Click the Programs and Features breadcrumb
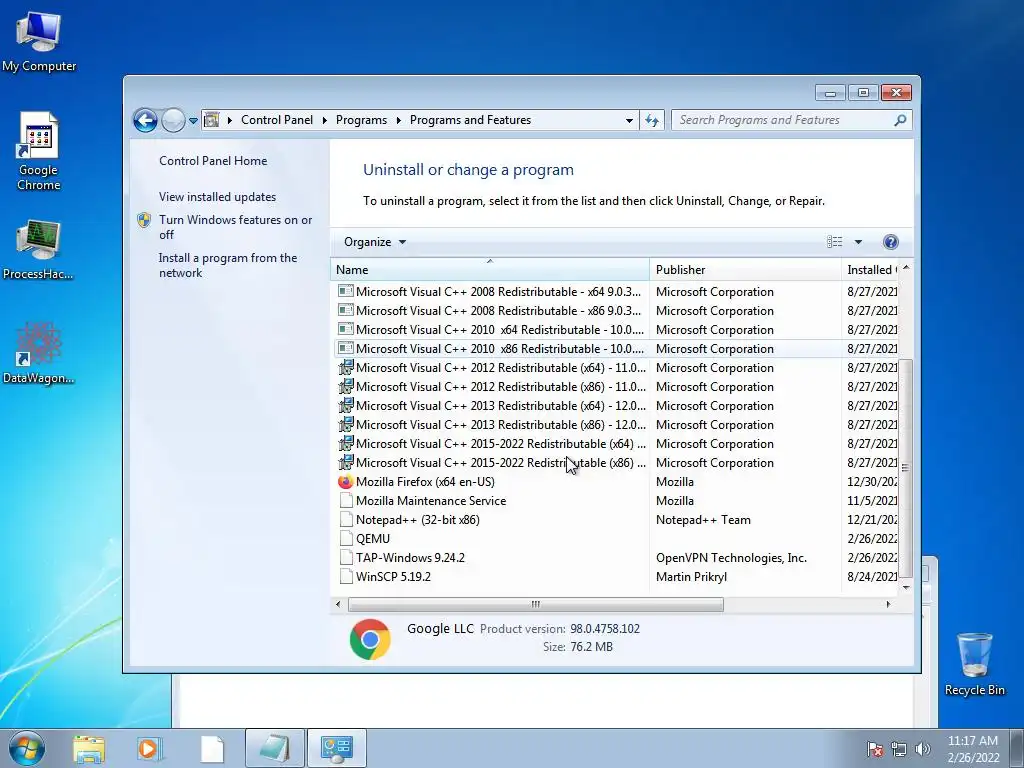1024x768 pixels. point(470,120)
